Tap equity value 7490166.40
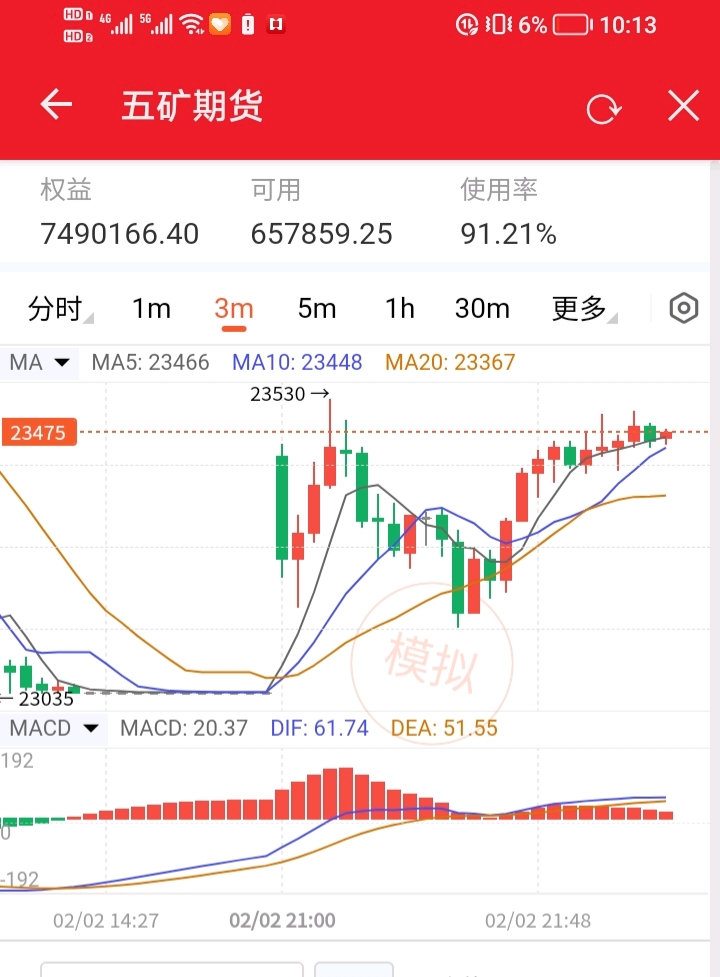This screenshot has width=720, height=977. click(120, 234)
